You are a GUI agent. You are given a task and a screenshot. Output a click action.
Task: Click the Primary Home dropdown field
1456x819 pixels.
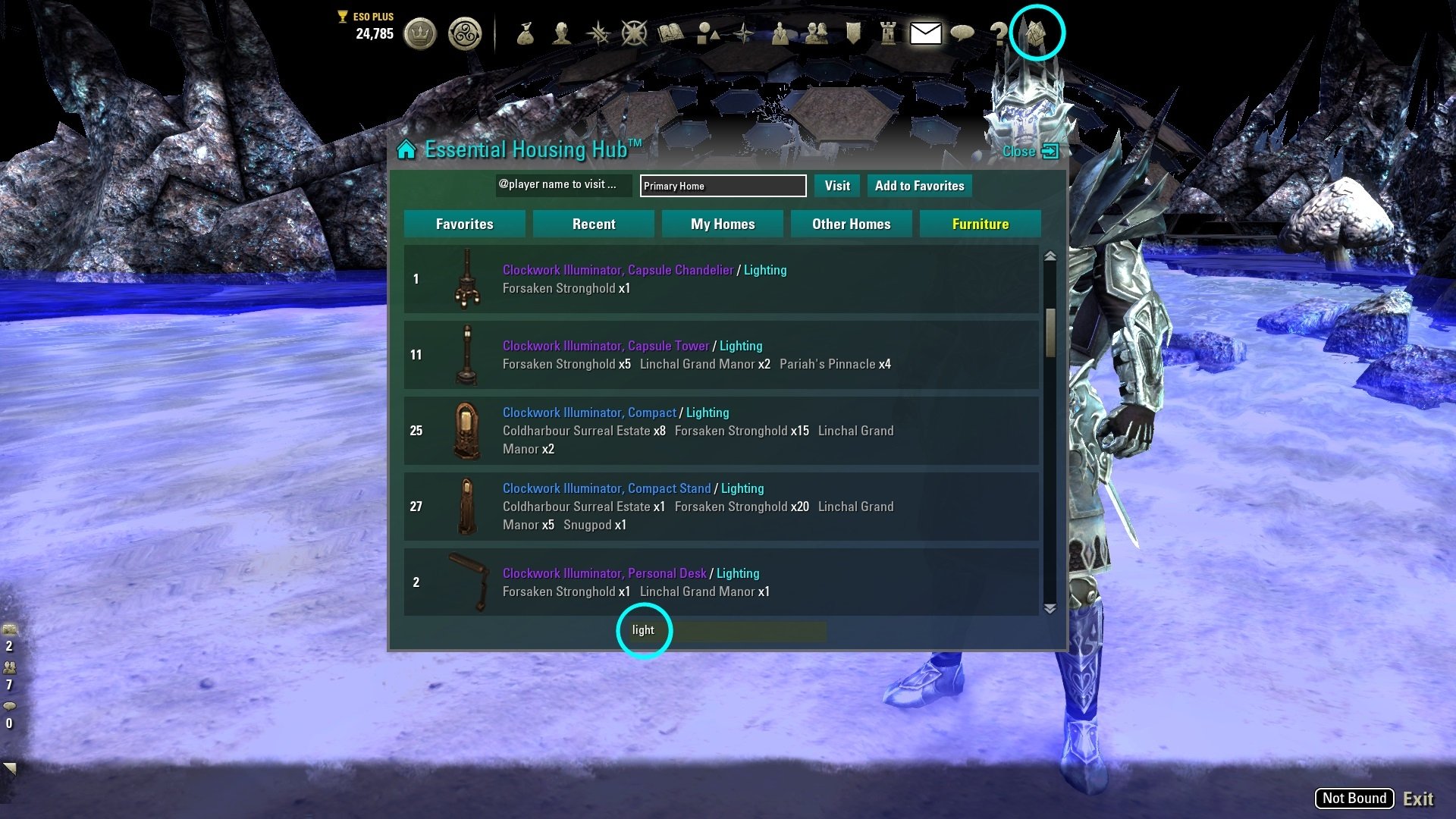[723, 186]
